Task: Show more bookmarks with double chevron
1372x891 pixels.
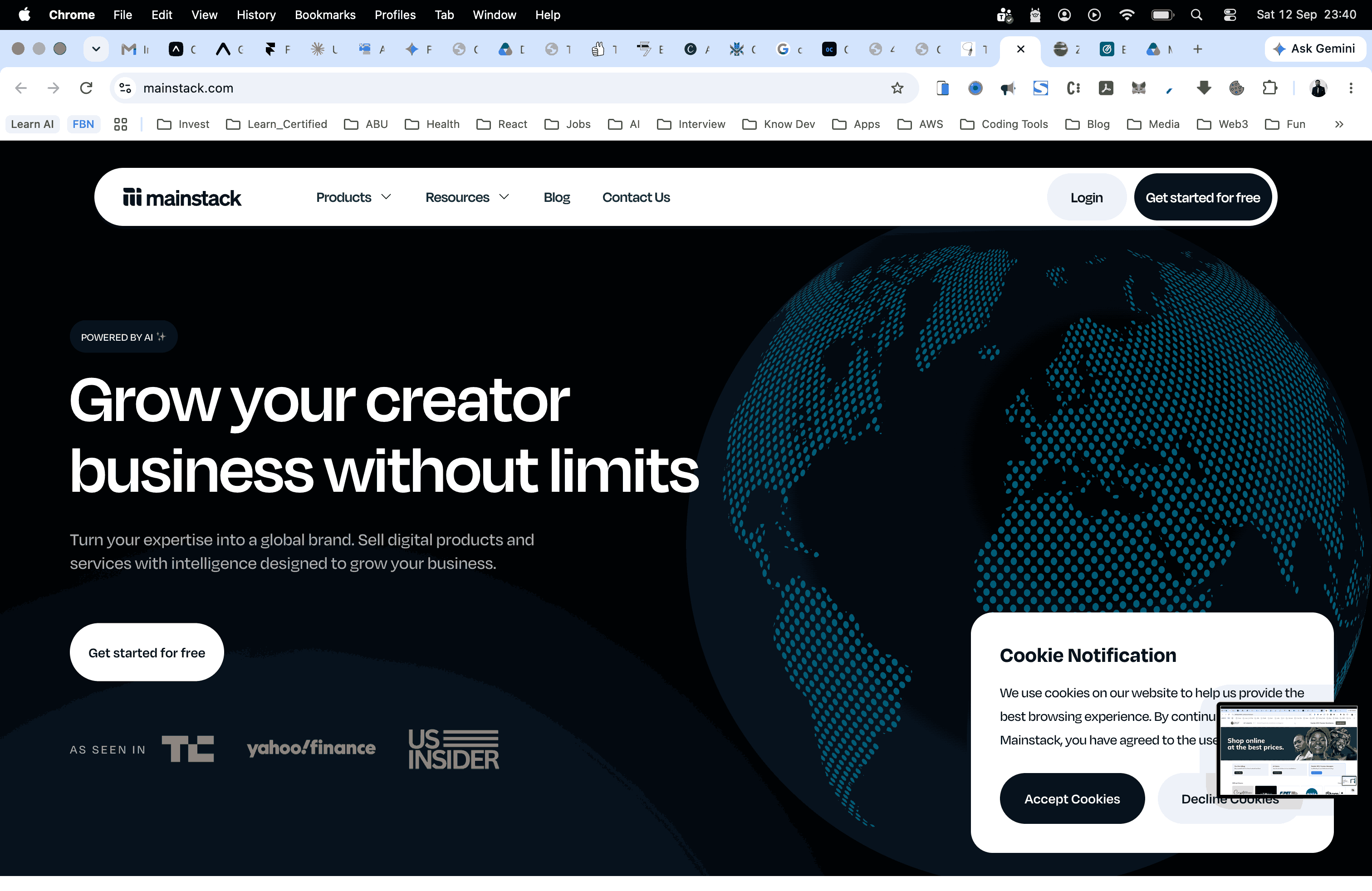Action: click(x=1339, y=124)
